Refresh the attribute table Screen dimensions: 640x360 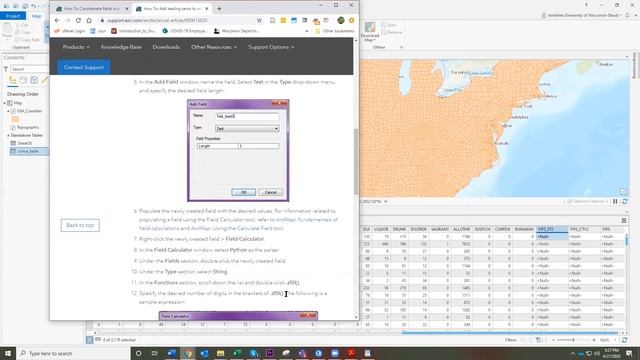pos(624,340)
